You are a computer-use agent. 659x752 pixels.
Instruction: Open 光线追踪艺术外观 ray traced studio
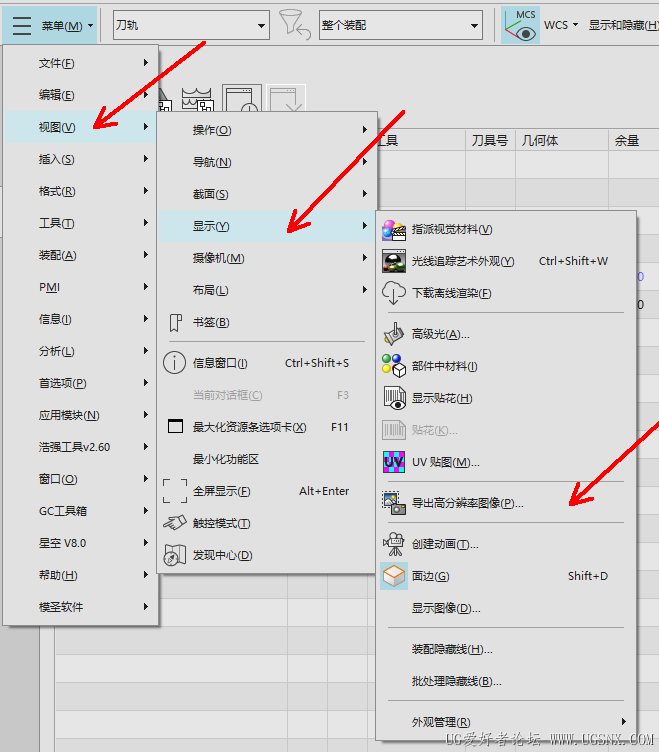point(506,261)
